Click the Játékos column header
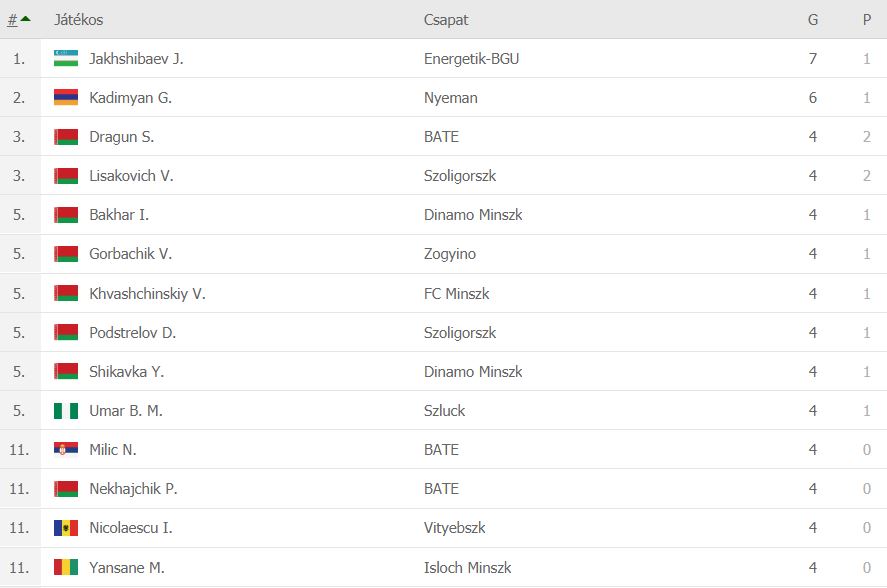Screen dimensions: 887x588 78,20
